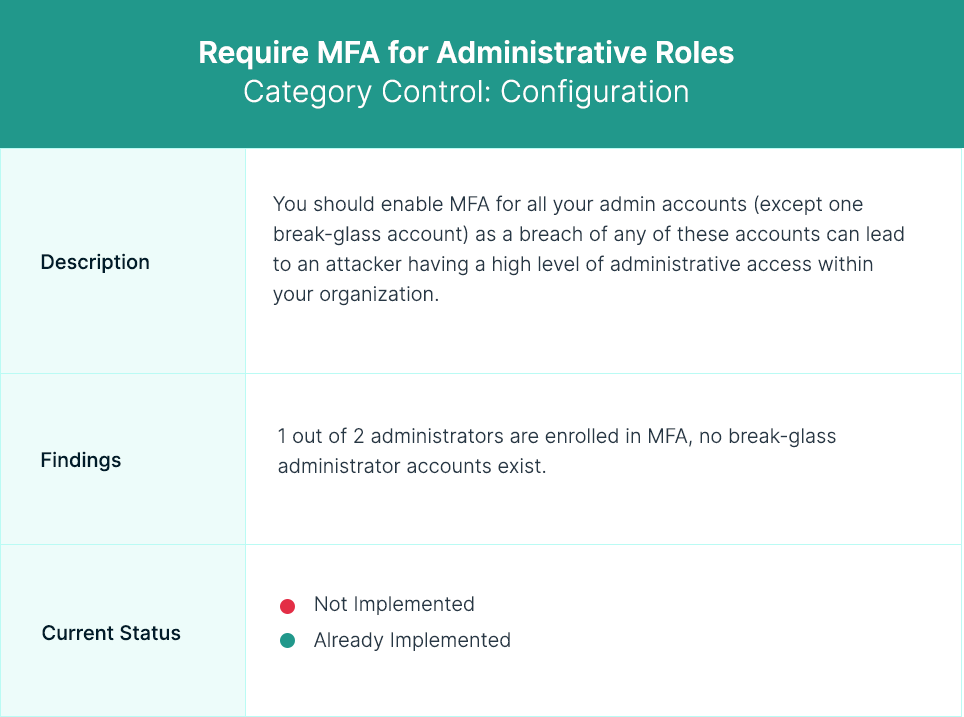Select the Current Status row label

pos(111,633)
